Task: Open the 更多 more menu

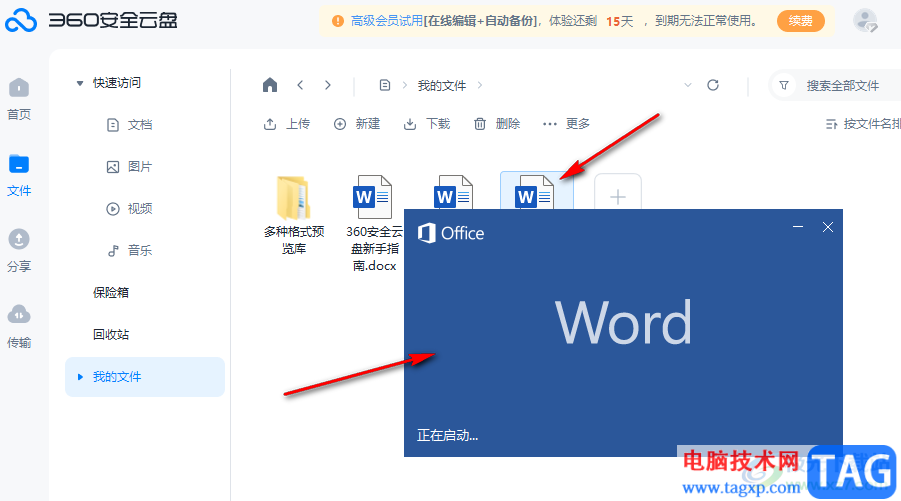Action: tap(567, 124)
